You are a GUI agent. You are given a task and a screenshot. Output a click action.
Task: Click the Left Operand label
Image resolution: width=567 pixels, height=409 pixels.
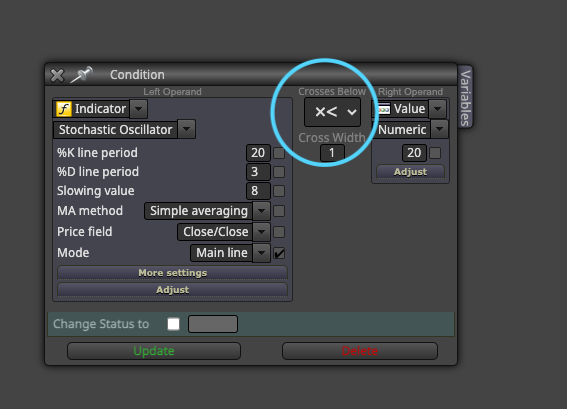[x=172, y=92]
